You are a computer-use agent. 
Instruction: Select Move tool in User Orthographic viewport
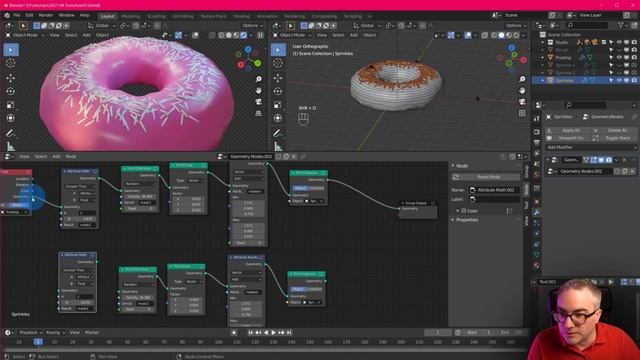click(x=278, y=78)
